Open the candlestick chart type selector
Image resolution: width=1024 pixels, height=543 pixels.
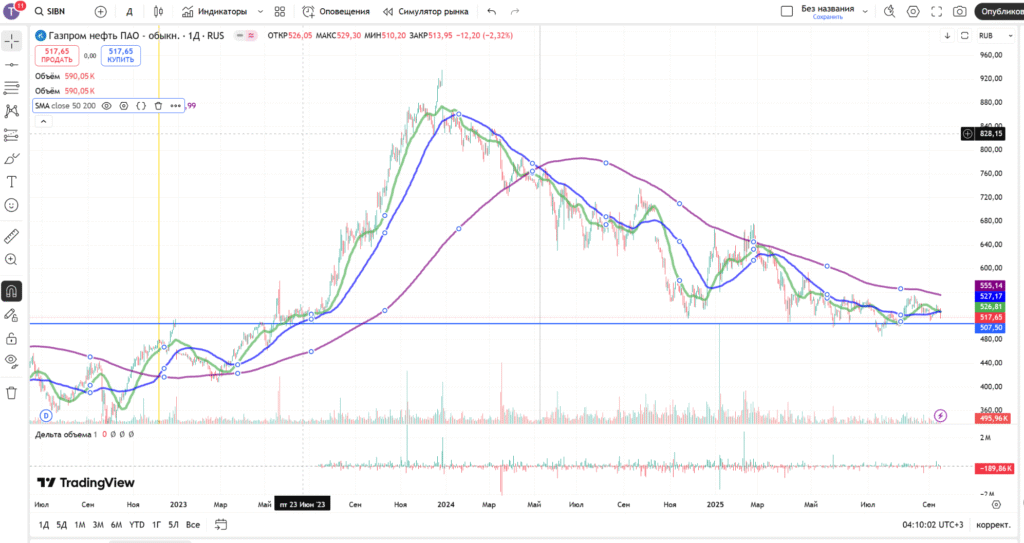click(158, 11)
